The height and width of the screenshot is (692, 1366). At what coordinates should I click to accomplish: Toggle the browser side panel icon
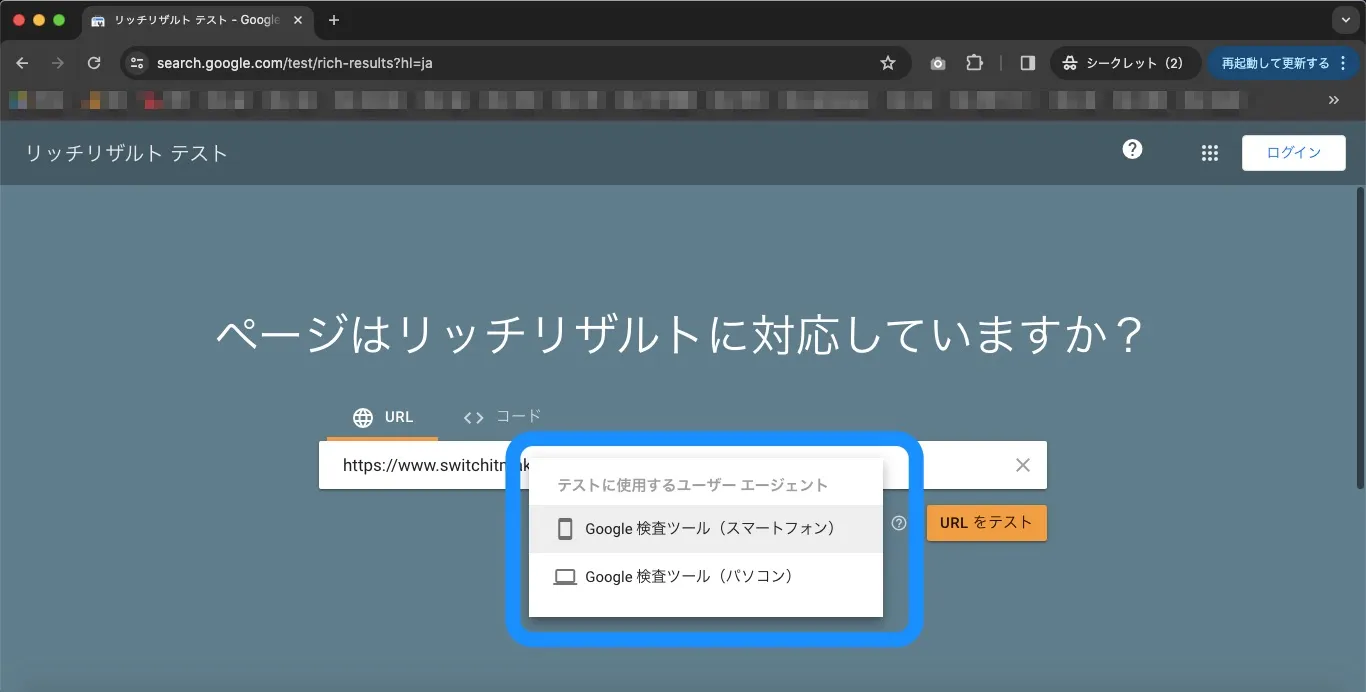click(x=1027, y=63)
